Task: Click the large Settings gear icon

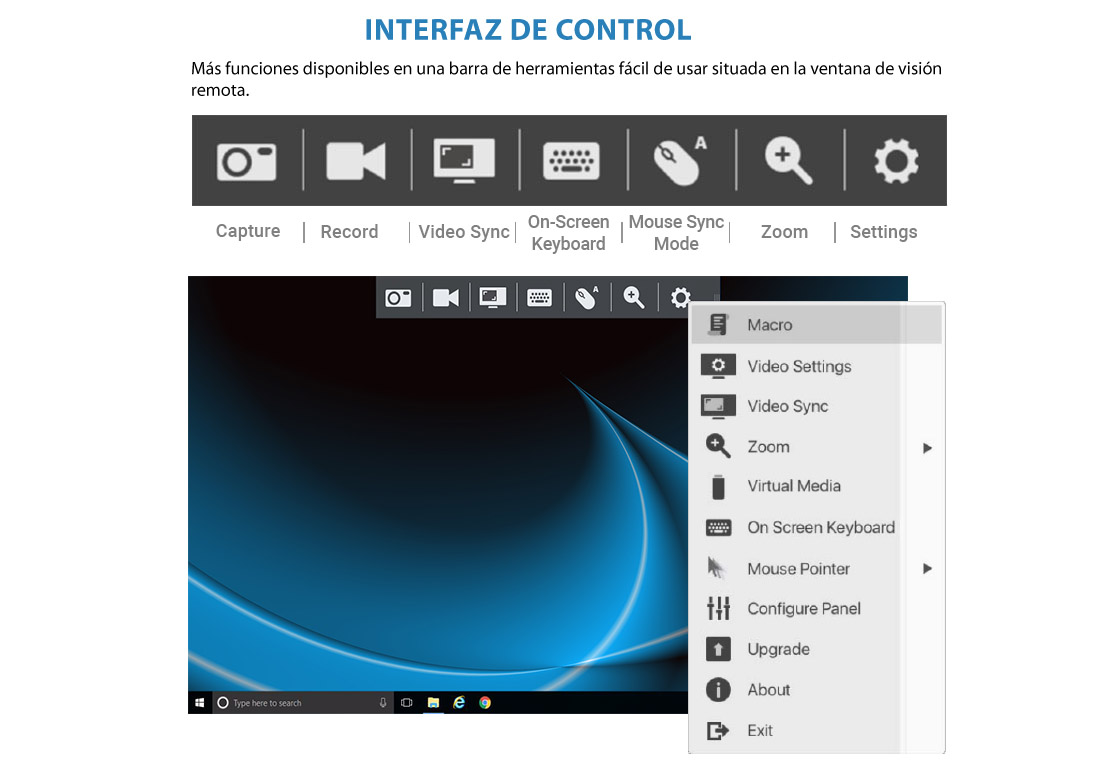Action: coord(895,161)
